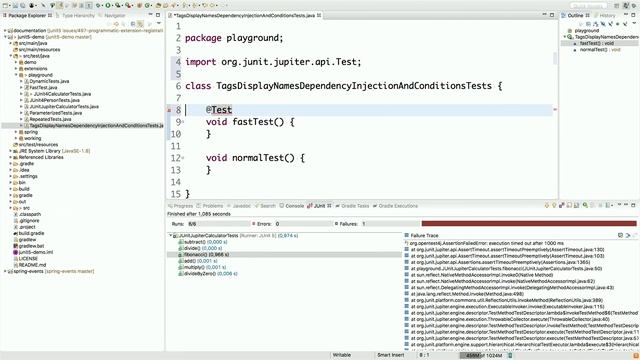Click the Open Perspective icon

coord(616,6)
